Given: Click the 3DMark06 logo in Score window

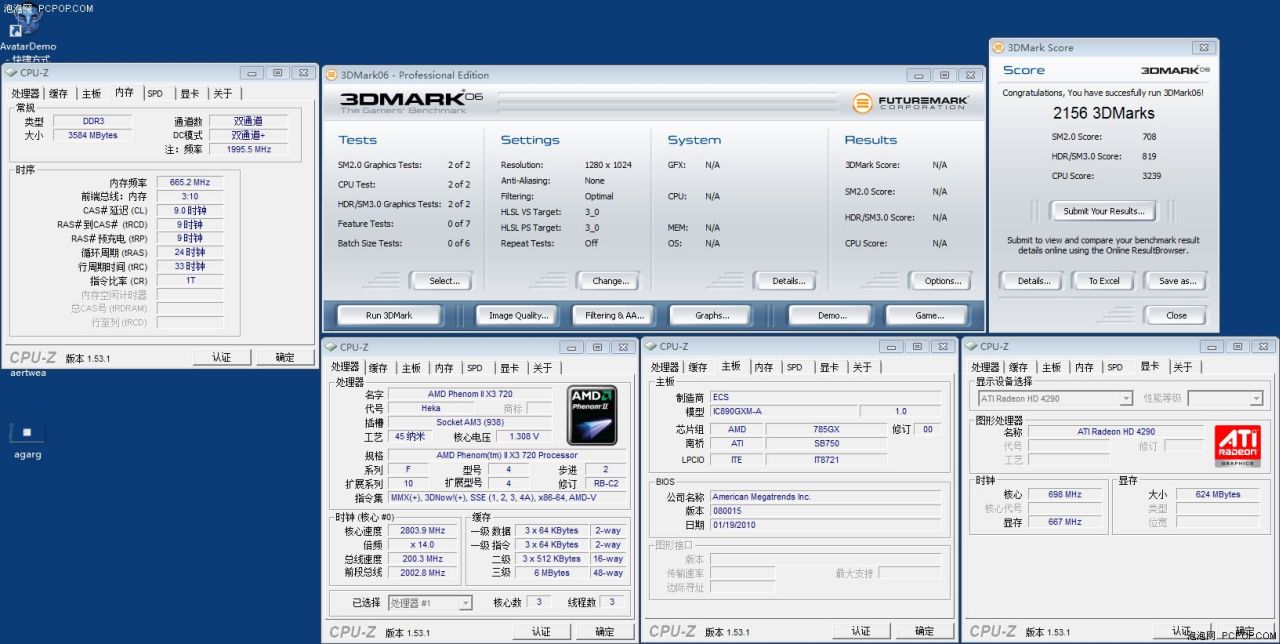Looking at the screenshot, I should click(1174, 70).
